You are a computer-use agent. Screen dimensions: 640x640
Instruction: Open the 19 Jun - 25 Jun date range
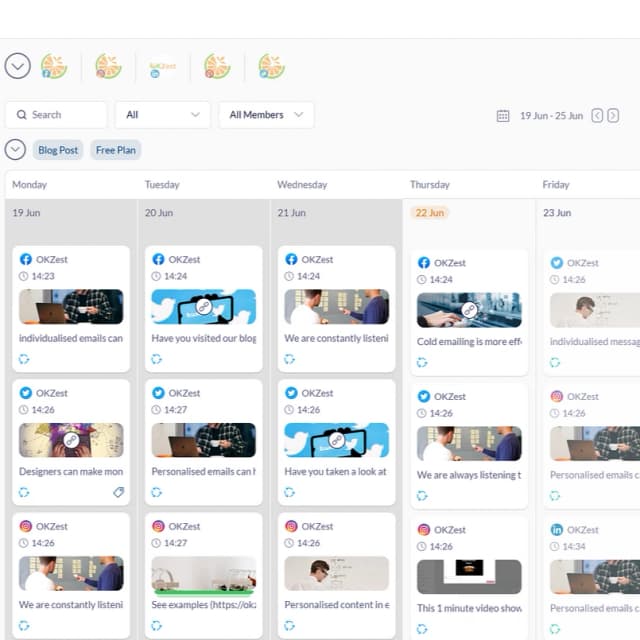tap(551, 116)
